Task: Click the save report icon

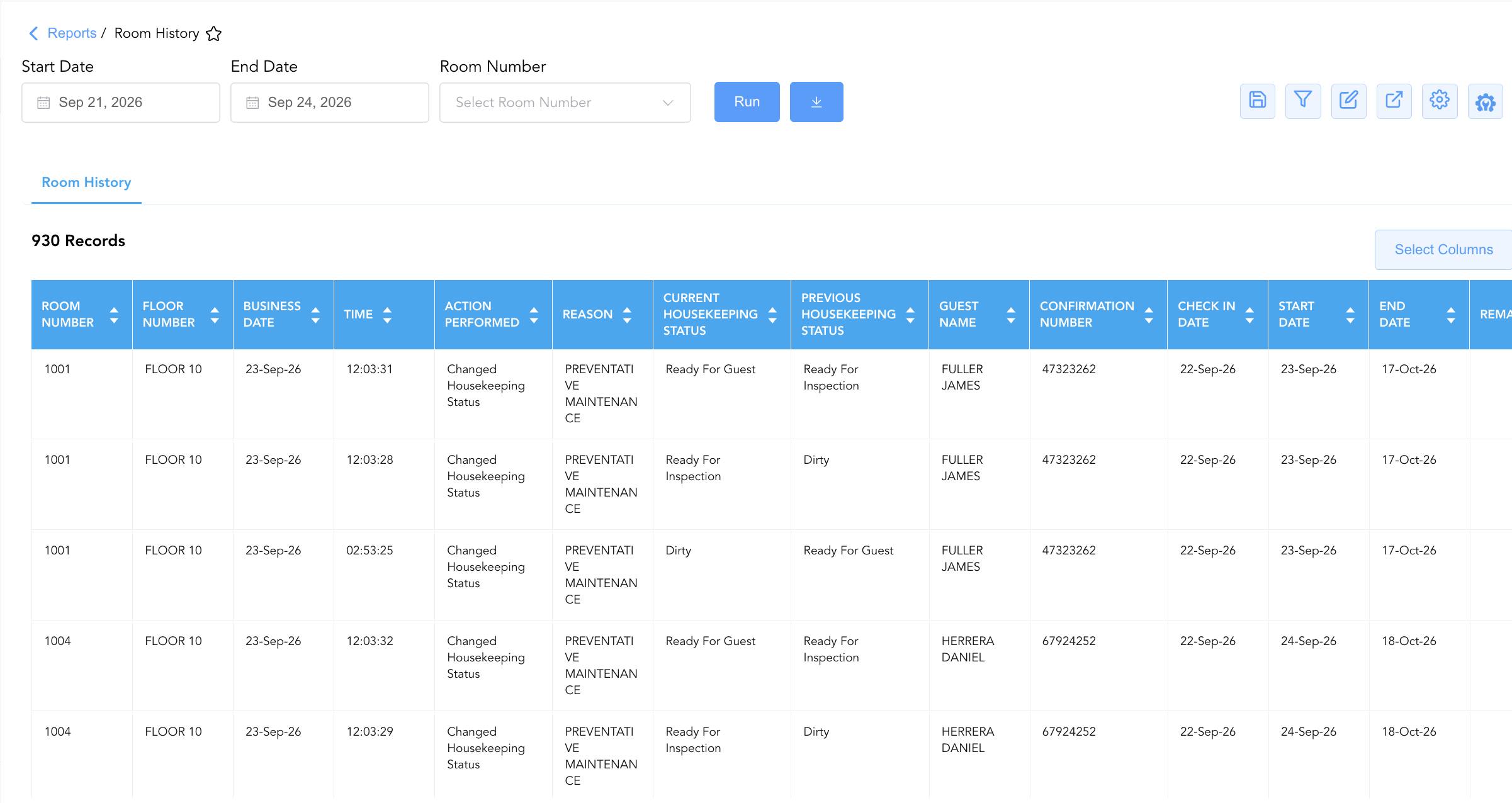Action: click(1257, 101)
